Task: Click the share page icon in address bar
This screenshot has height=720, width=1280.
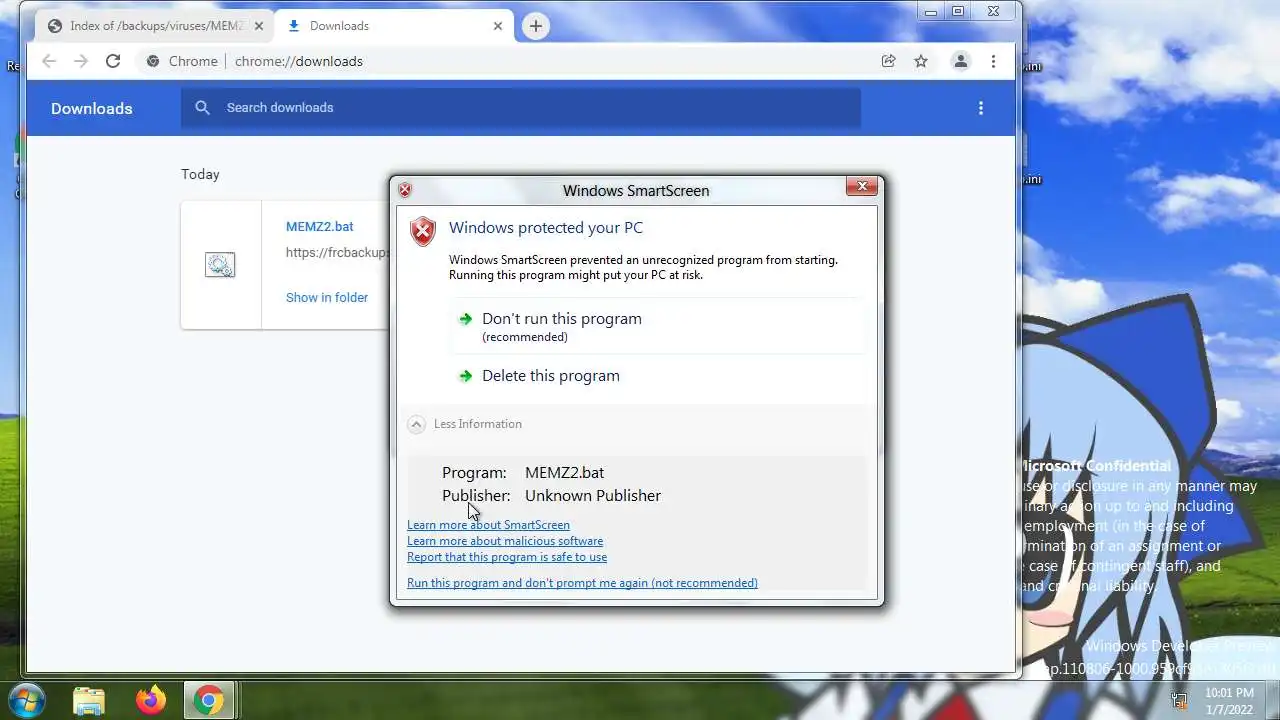Action: click(x=888, y=61)
